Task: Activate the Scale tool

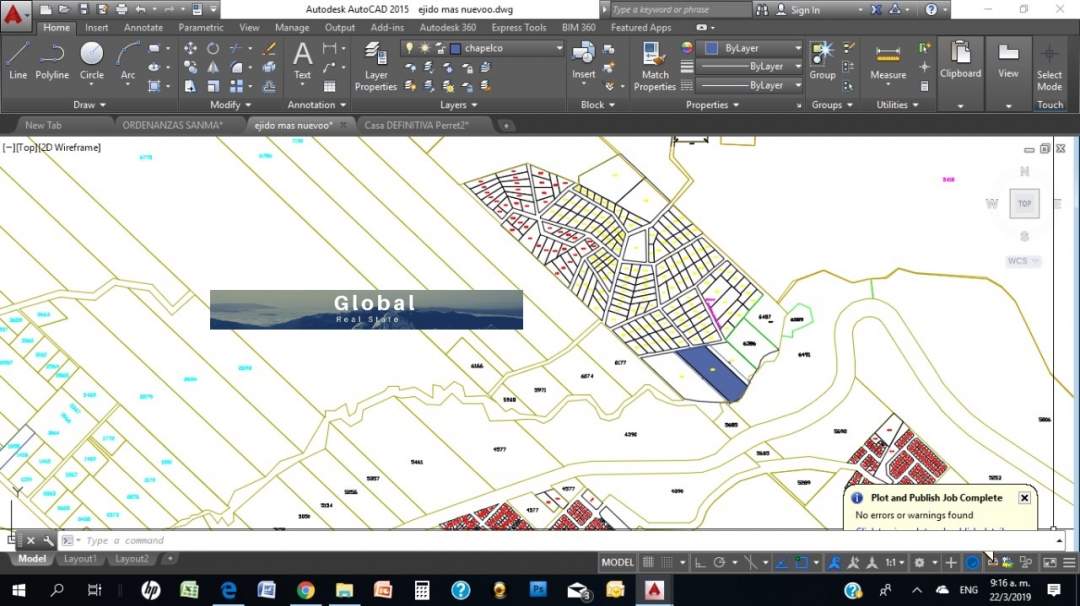Action: point(214,86)
